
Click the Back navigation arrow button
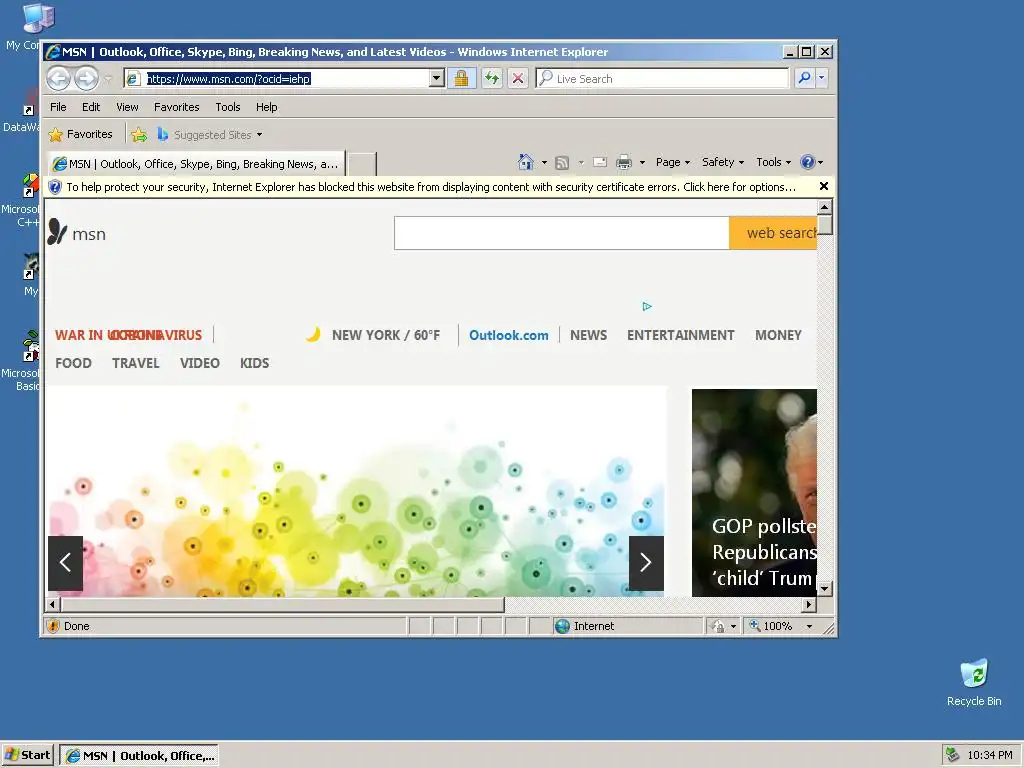59,79
